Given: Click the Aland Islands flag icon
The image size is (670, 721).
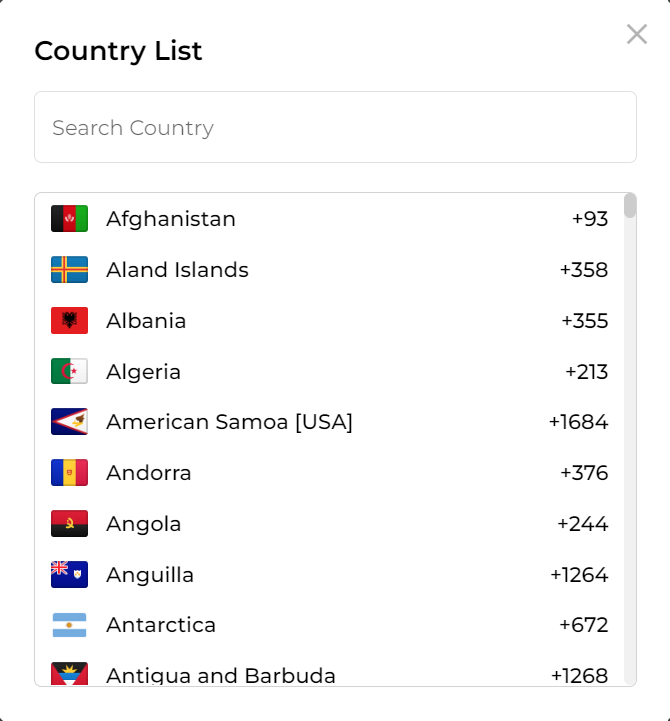Looking at the screenshot, I should 69,269.
